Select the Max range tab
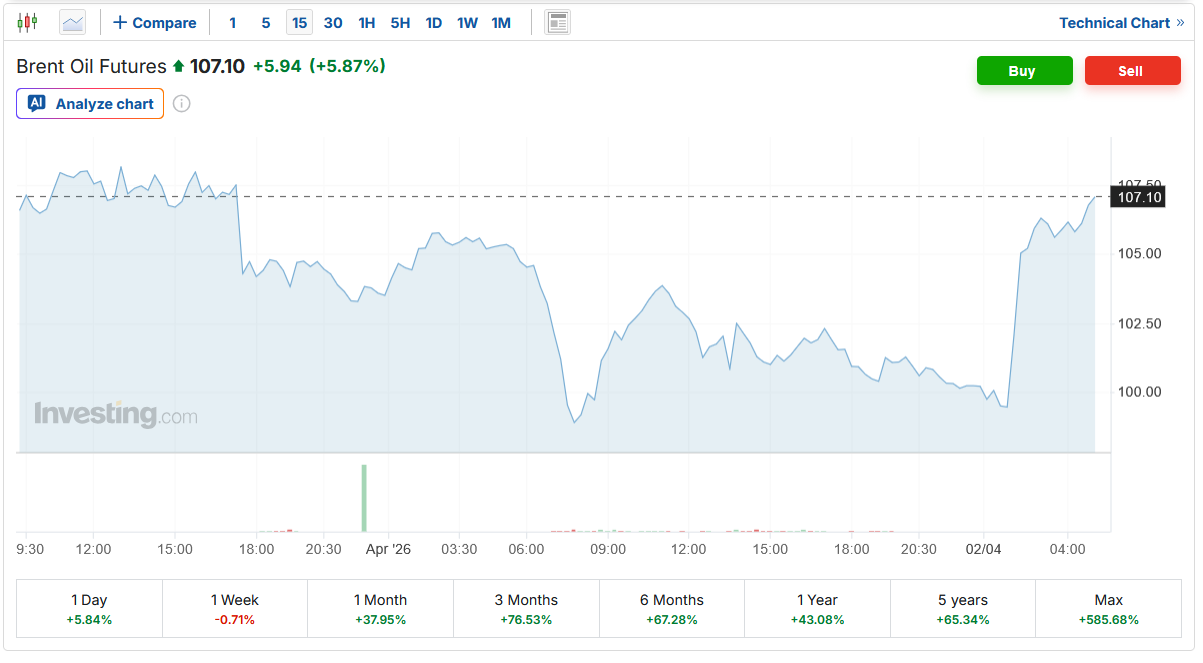 click(1108, 609)
